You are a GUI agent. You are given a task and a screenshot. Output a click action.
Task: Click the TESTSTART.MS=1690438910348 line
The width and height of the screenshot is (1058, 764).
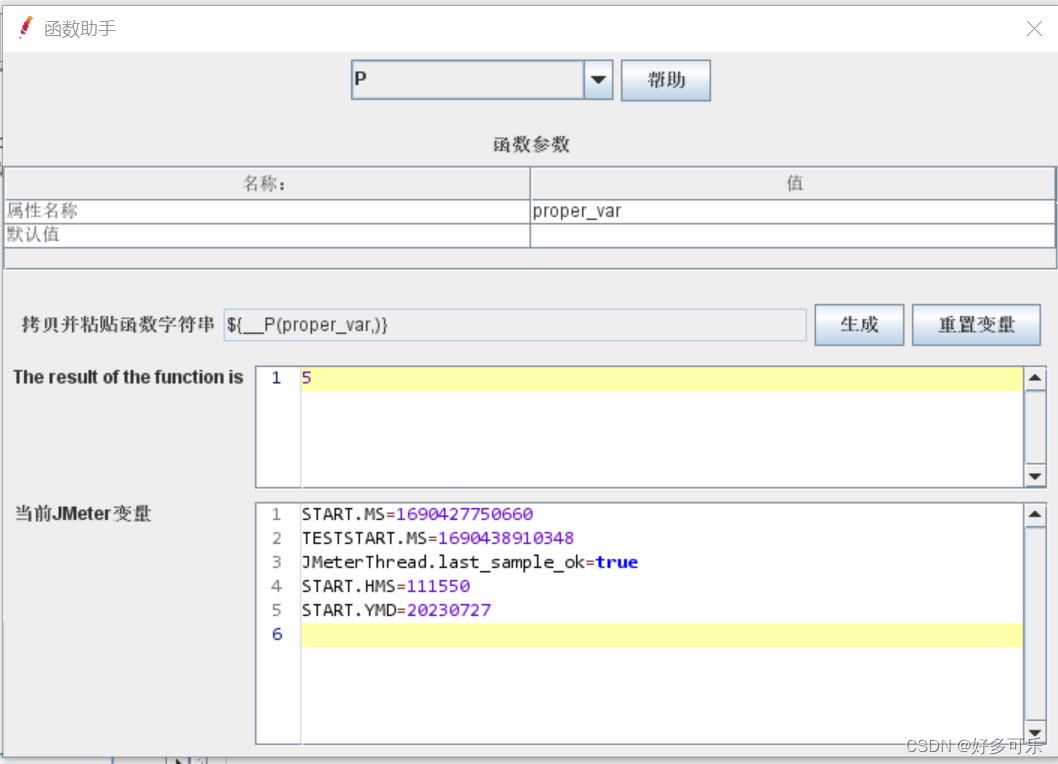438,539
